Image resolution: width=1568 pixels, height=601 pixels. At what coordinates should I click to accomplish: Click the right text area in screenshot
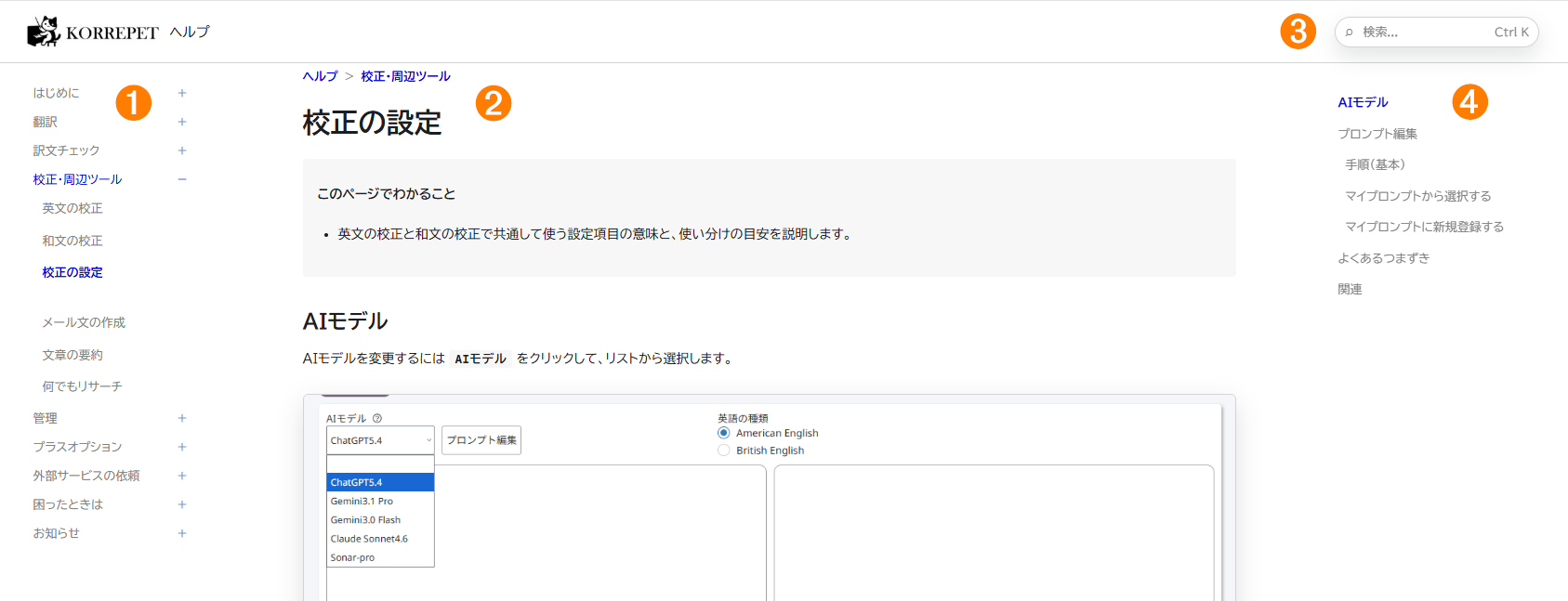(x=995, y=533)
